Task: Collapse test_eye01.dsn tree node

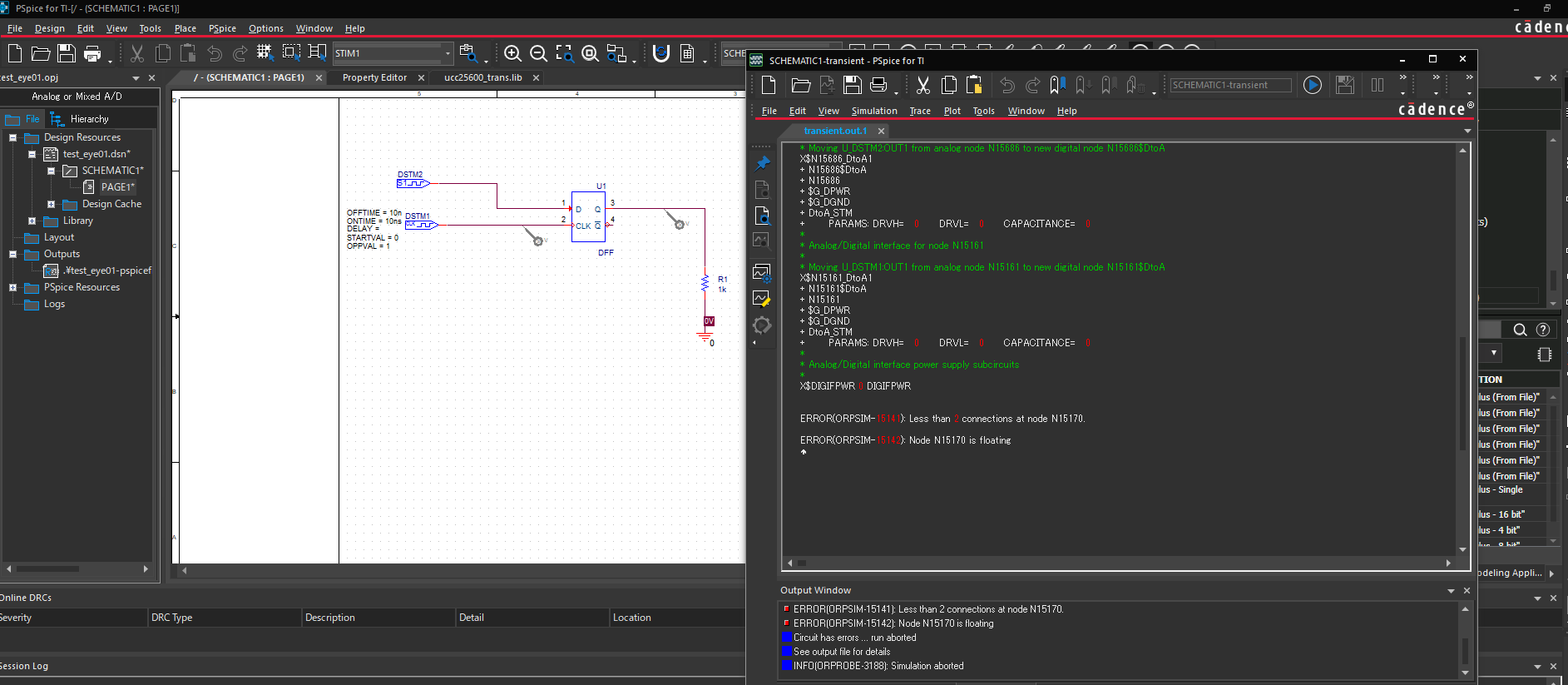Action: pos(32,154)
